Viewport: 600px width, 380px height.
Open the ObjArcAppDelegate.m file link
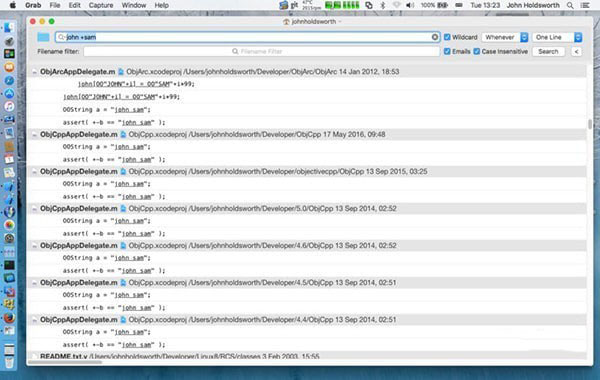pos(77,72)
